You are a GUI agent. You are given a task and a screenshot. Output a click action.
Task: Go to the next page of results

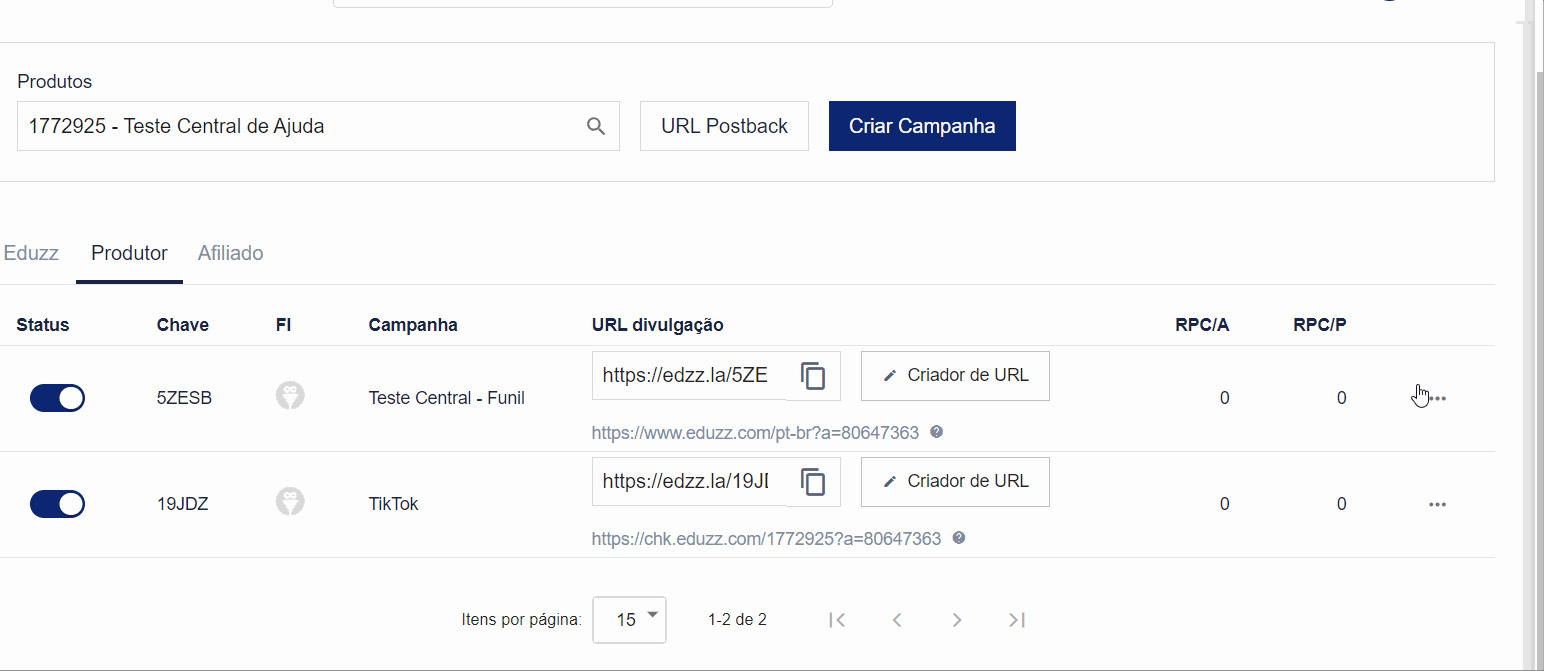pos(957,620)
